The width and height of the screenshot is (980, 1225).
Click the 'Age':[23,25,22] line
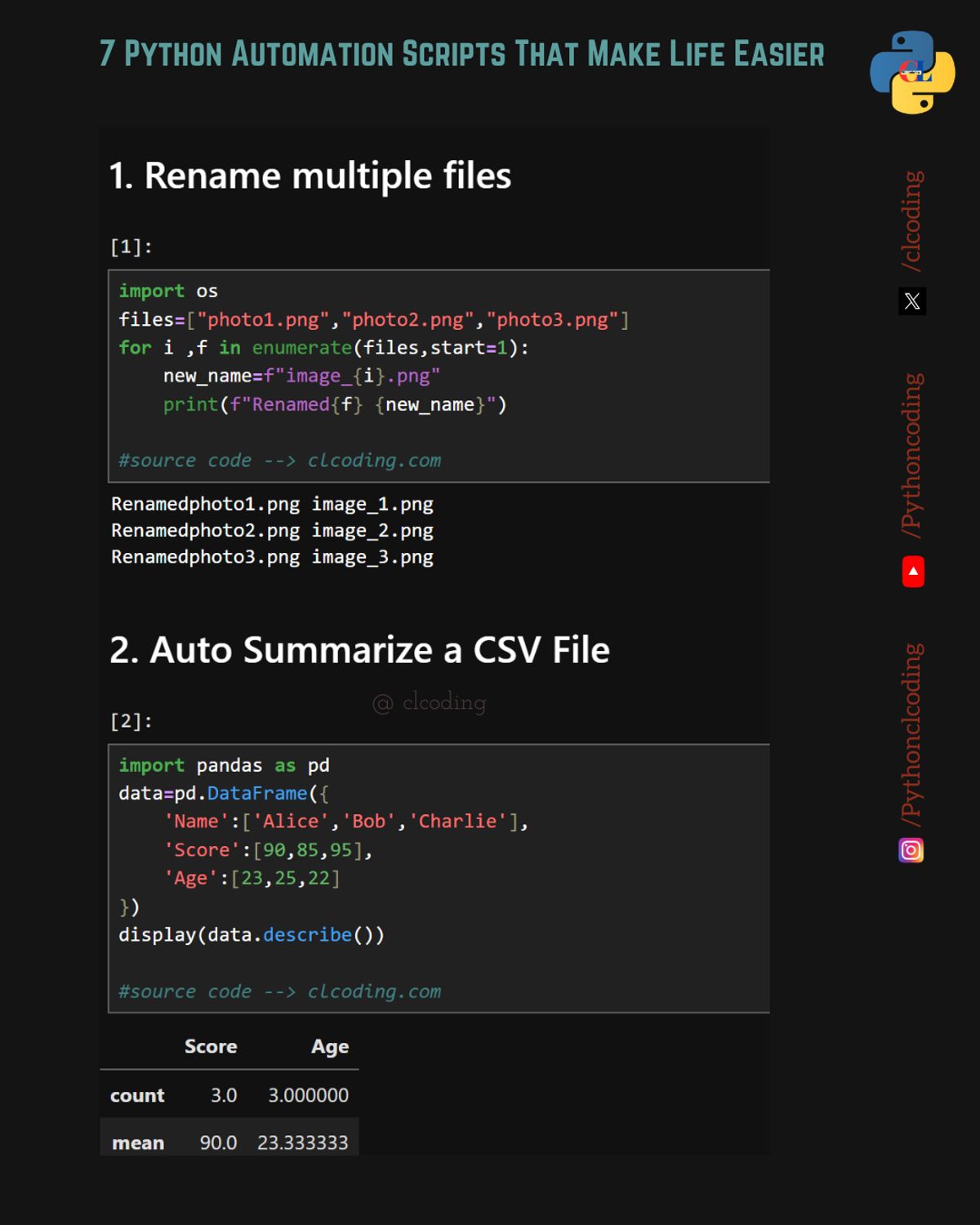[x=252, y=879]
